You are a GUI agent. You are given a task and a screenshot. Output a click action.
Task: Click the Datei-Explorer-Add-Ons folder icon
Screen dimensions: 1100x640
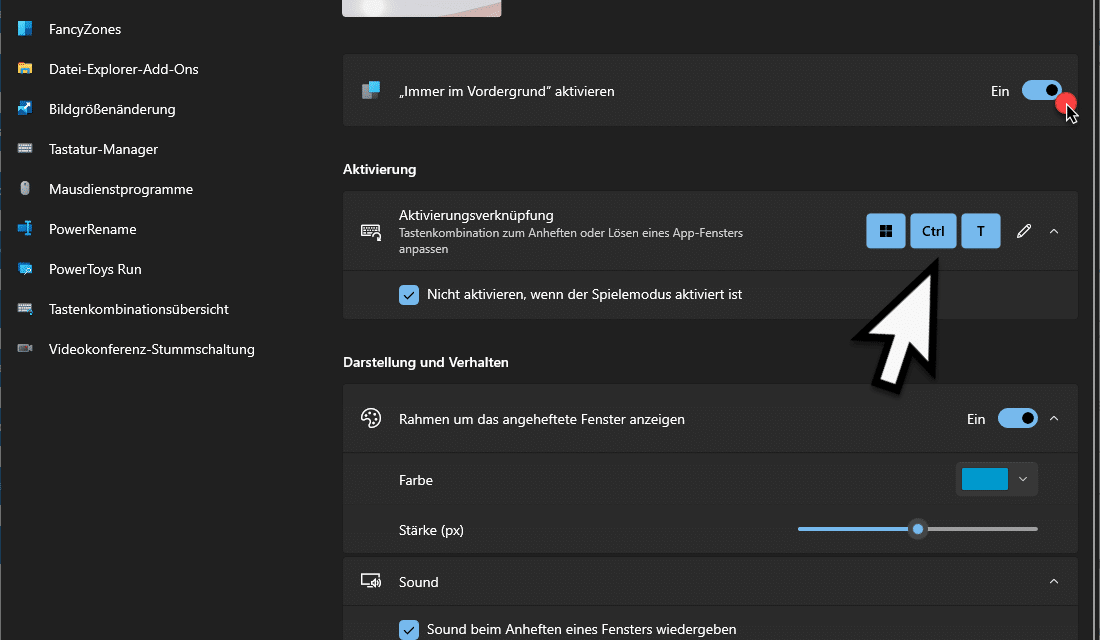[25, 69]
